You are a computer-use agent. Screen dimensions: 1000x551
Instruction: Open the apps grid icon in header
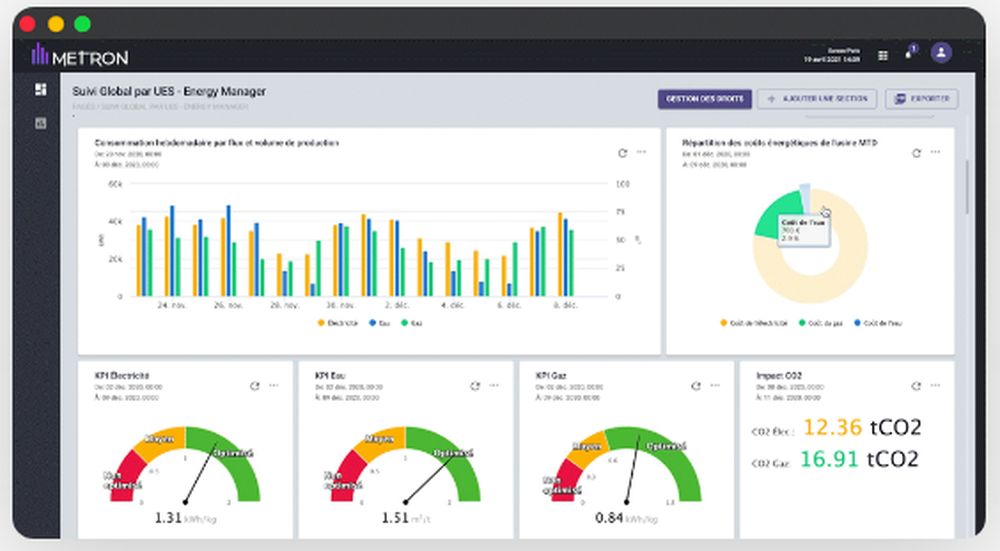click(883, 56)
